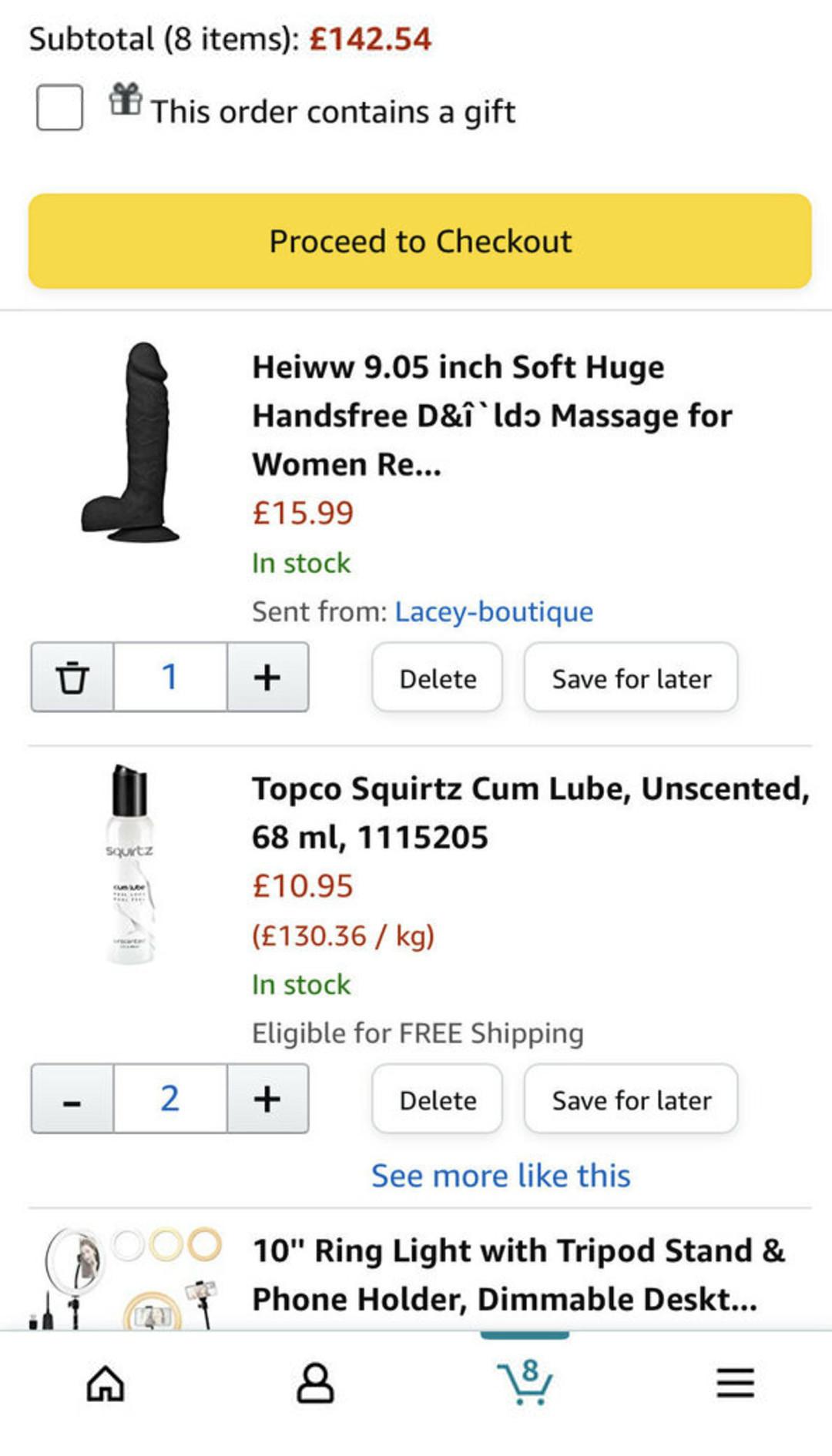Open the Topco Squirtz product title
Screen dimensions: 832x1456
[x=530, y=812]
